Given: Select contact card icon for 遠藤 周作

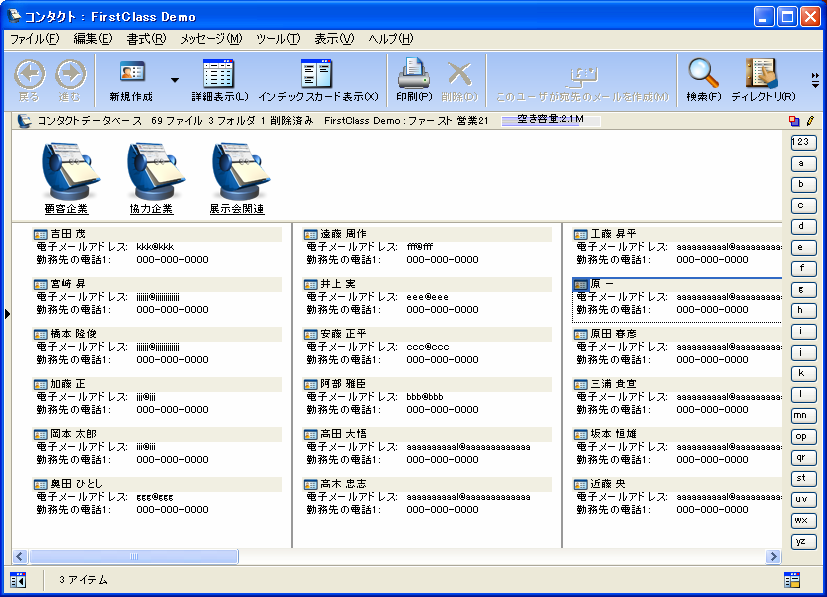Looking at the screenshot, I should click(311, 234).
